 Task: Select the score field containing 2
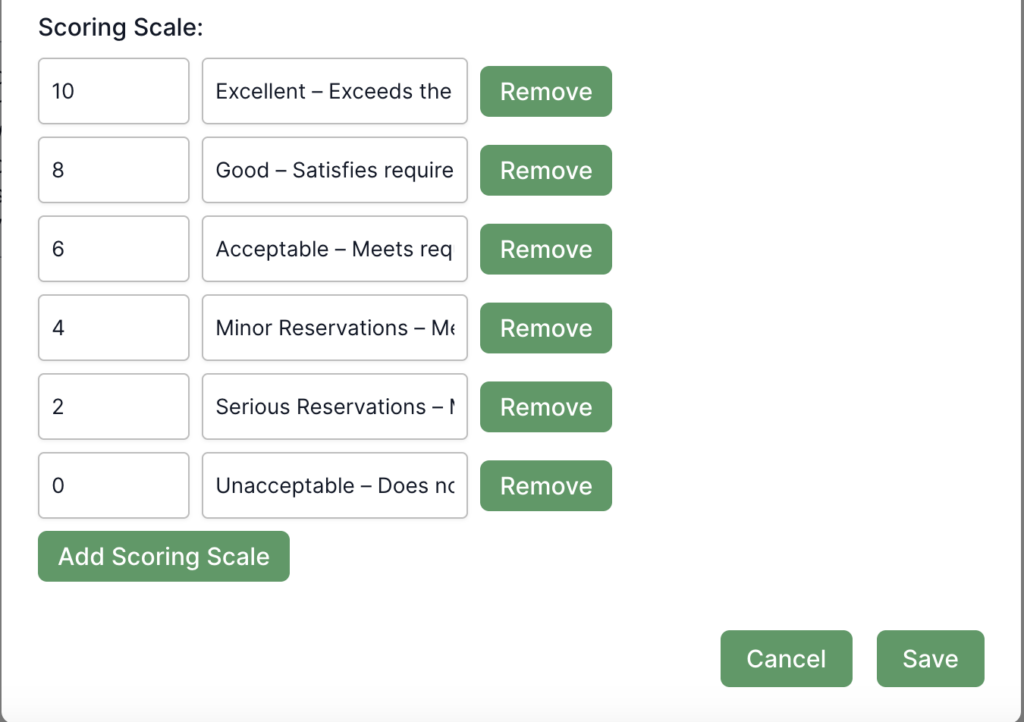pyautogui.click(x=113, y=407)
